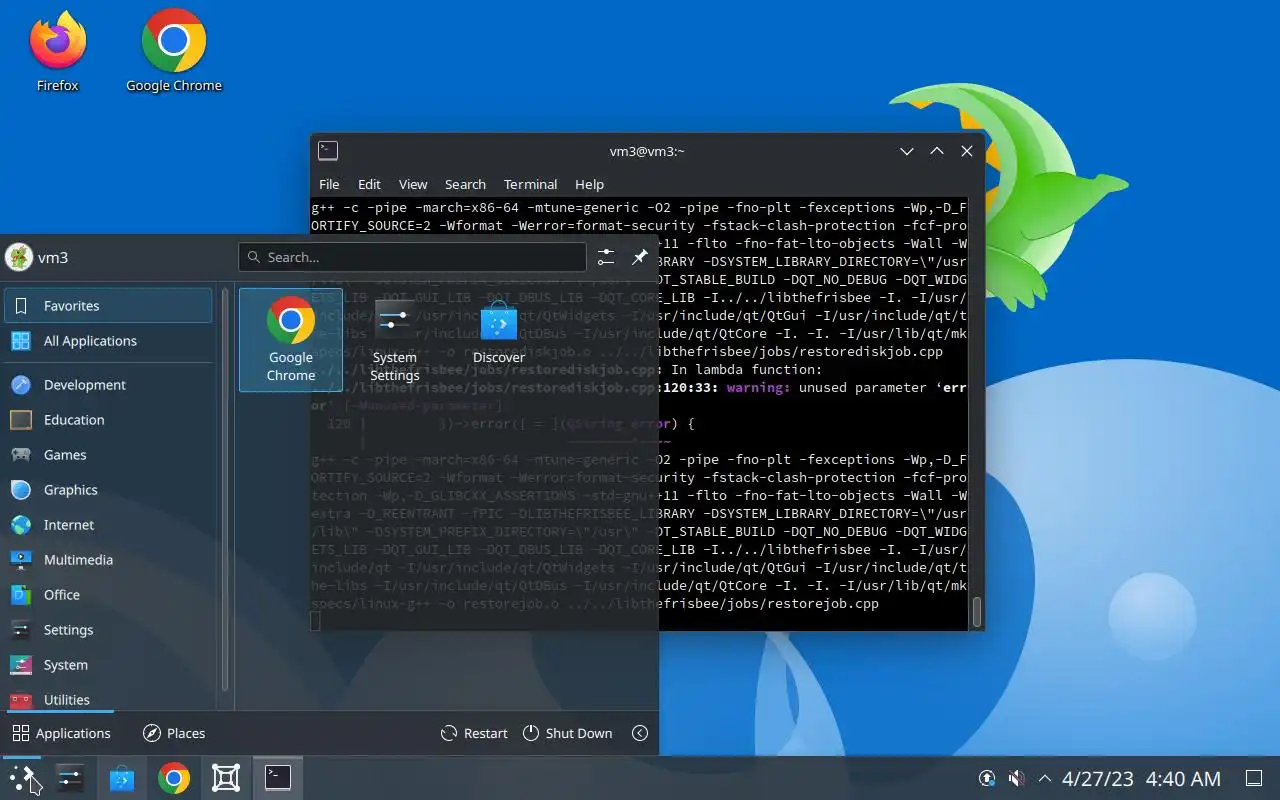
Task: Select the Favorites category
Action: pyautogui.click(x=108, y=306)
